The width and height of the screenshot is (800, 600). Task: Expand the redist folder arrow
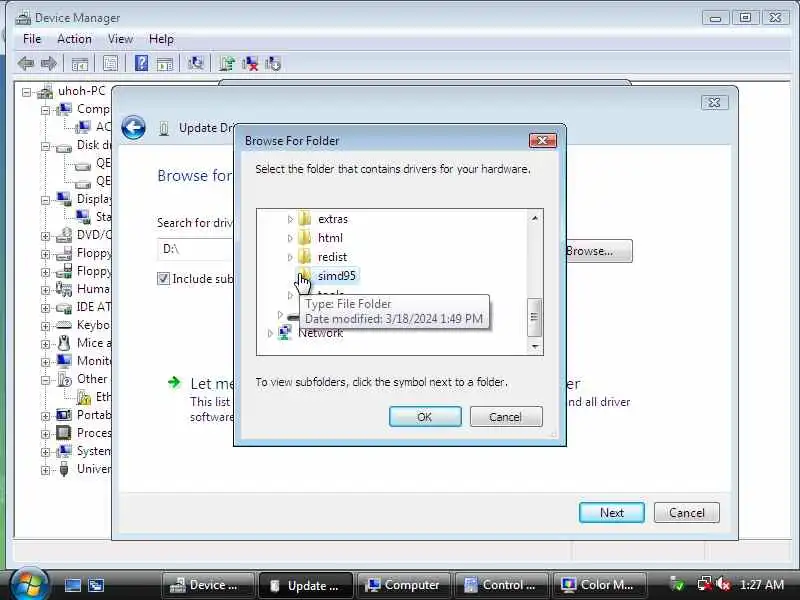(x=290, y=257)
